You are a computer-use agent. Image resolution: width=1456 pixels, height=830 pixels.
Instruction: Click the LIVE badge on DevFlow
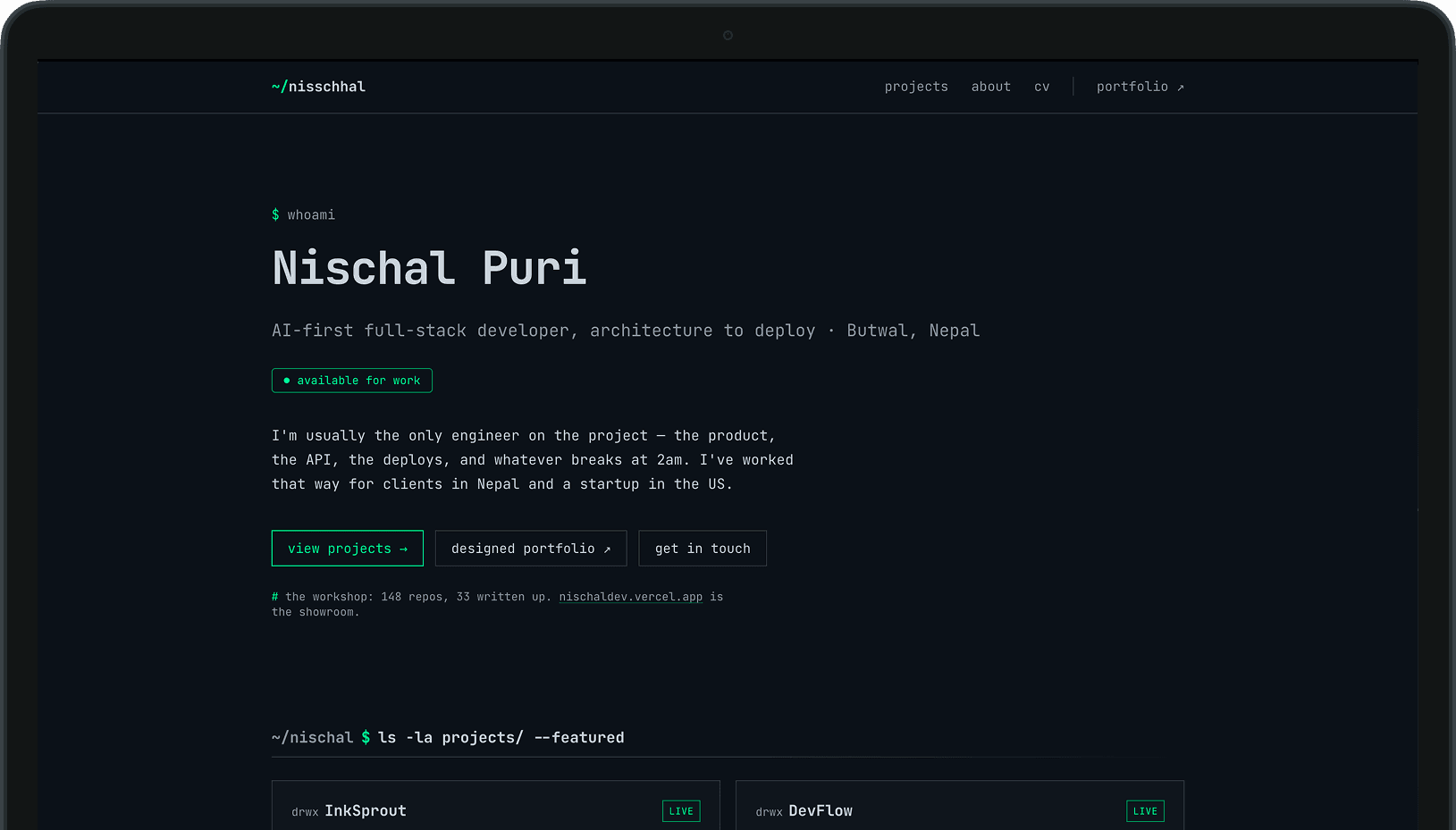1145,811
